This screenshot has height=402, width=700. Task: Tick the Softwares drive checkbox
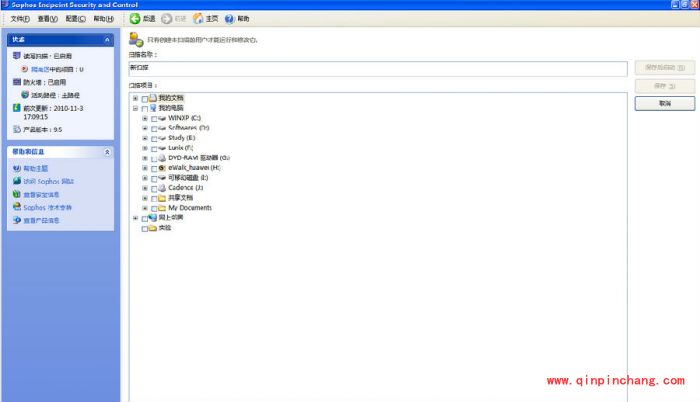tap(153, 128)
